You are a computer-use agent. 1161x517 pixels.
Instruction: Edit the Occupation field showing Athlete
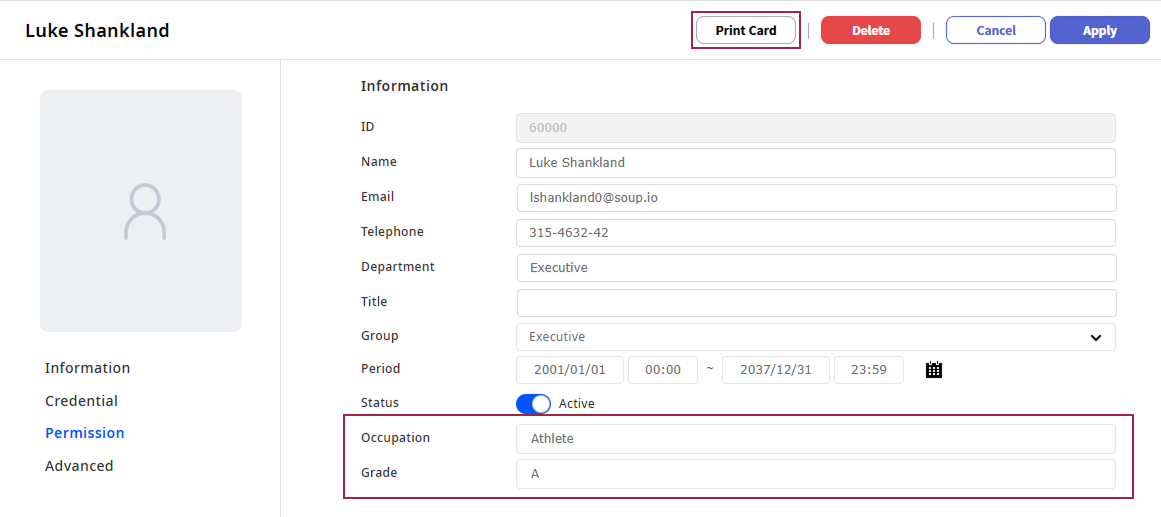coord(815,439)
